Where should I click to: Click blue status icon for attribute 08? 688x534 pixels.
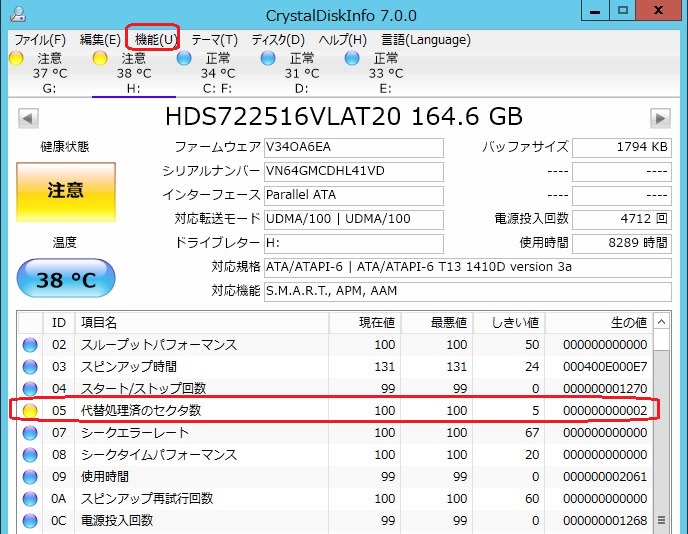click(30, 455)
